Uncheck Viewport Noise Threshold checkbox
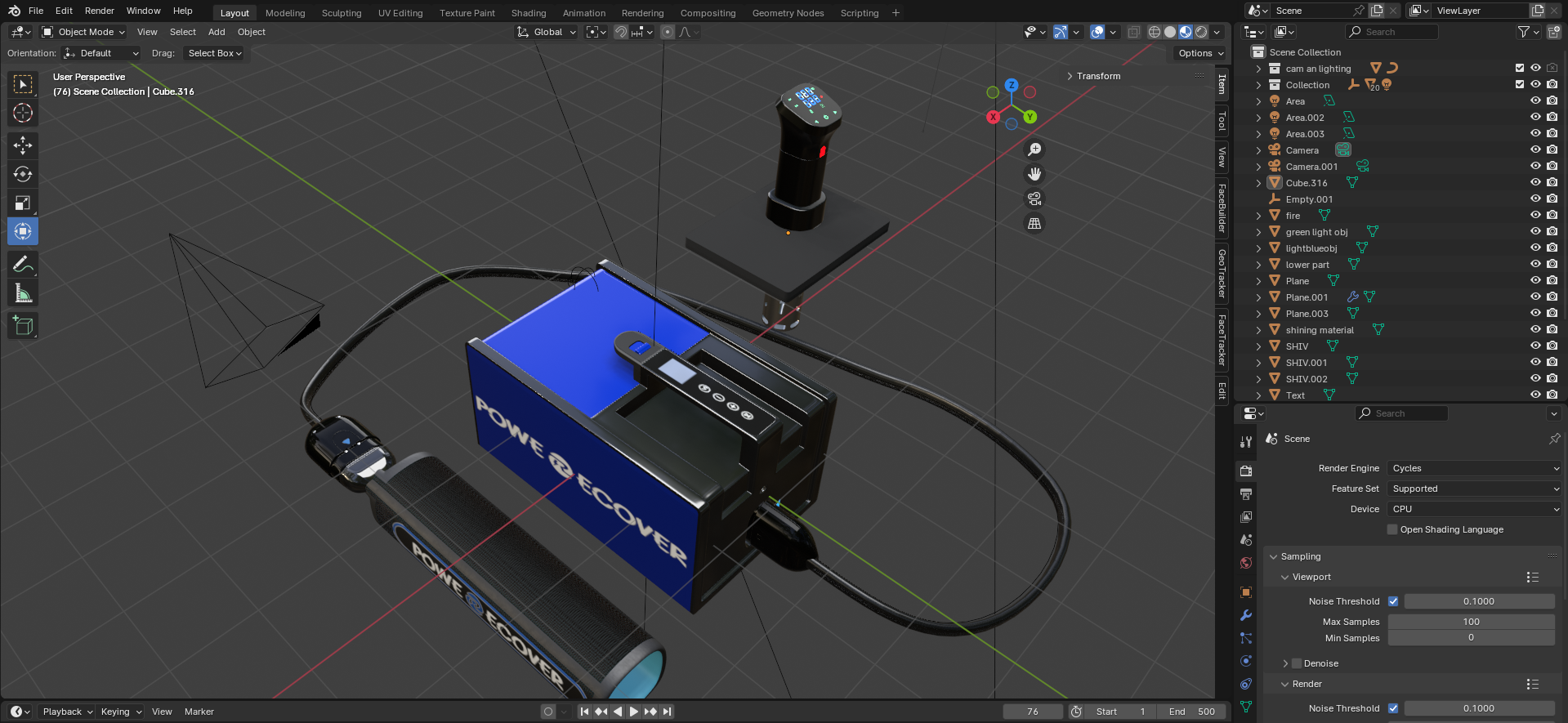The width and height of the screenshot is (1568, 723). [1393, 601]
